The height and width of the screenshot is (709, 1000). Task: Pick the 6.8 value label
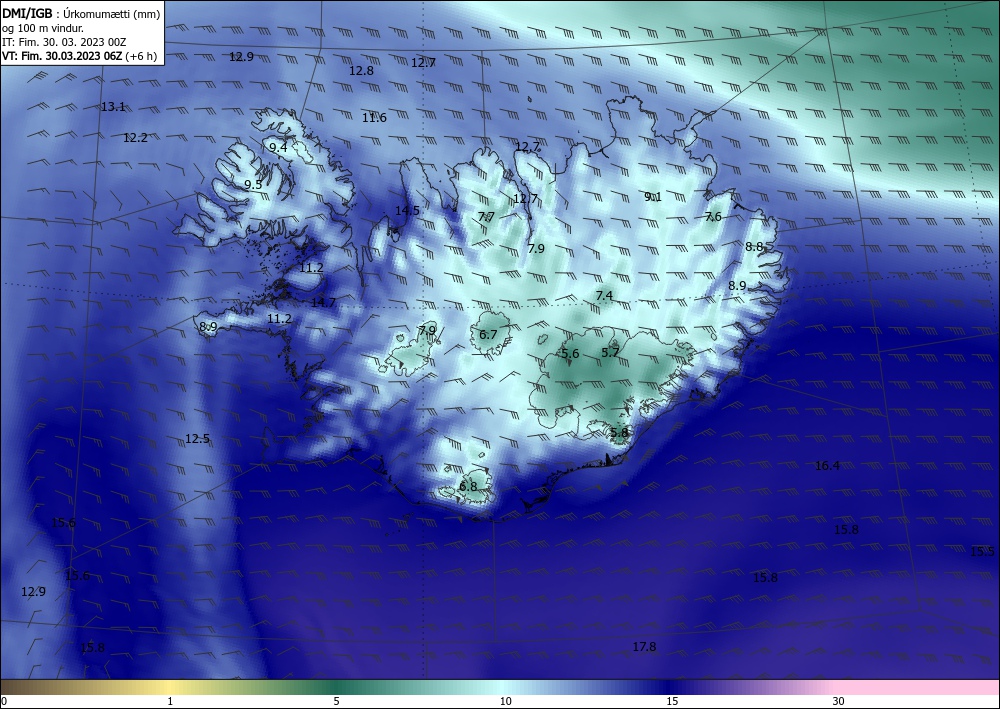[468, 486]
